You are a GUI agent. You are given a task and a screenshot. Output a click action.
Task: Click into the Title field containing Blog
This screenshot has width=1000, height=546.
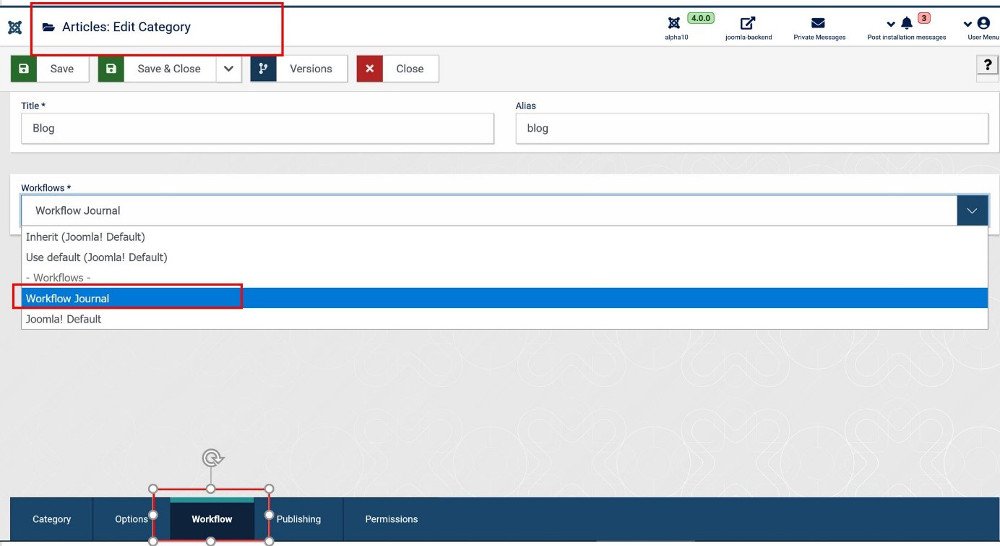[x=258, y=128]
